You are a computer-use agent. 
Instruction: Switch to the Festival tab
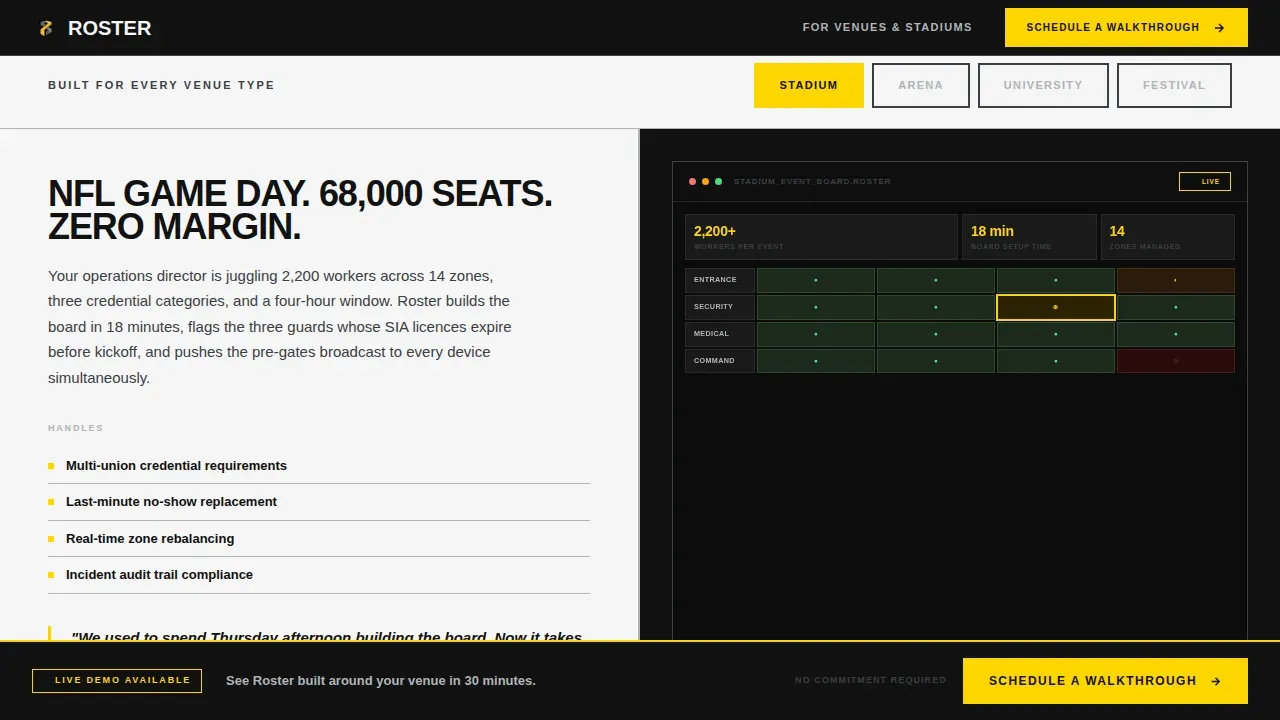click(x=1174, y=85)
